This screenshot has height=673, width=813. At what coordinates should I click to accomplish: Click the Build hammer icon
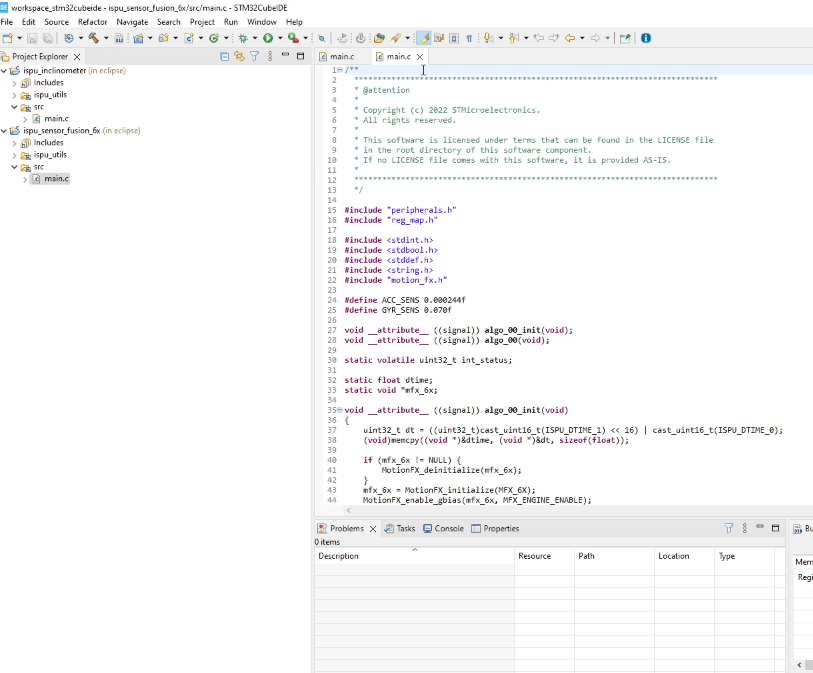(x=94, y=38)
